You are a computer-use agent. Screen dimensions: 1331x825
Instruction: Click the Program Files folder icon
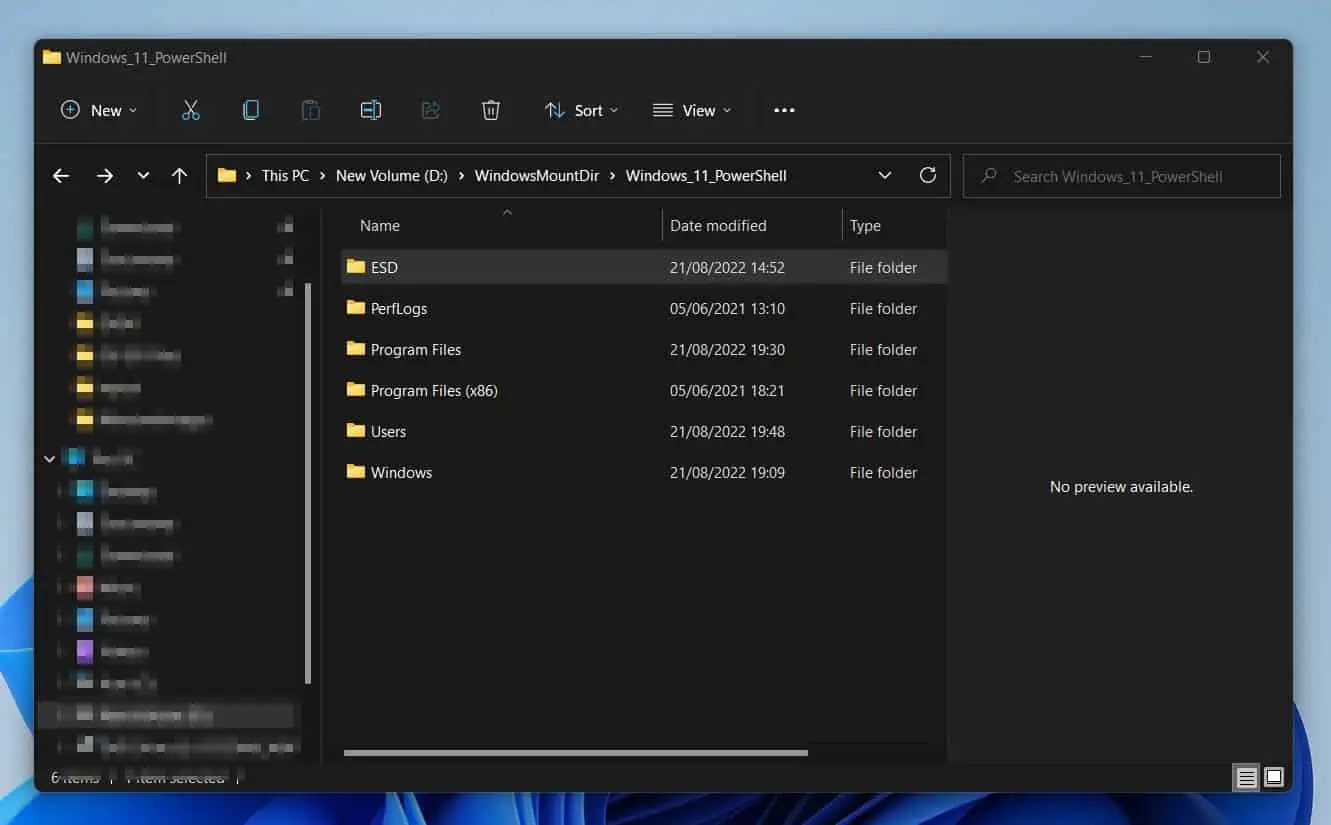pos(356,349)
